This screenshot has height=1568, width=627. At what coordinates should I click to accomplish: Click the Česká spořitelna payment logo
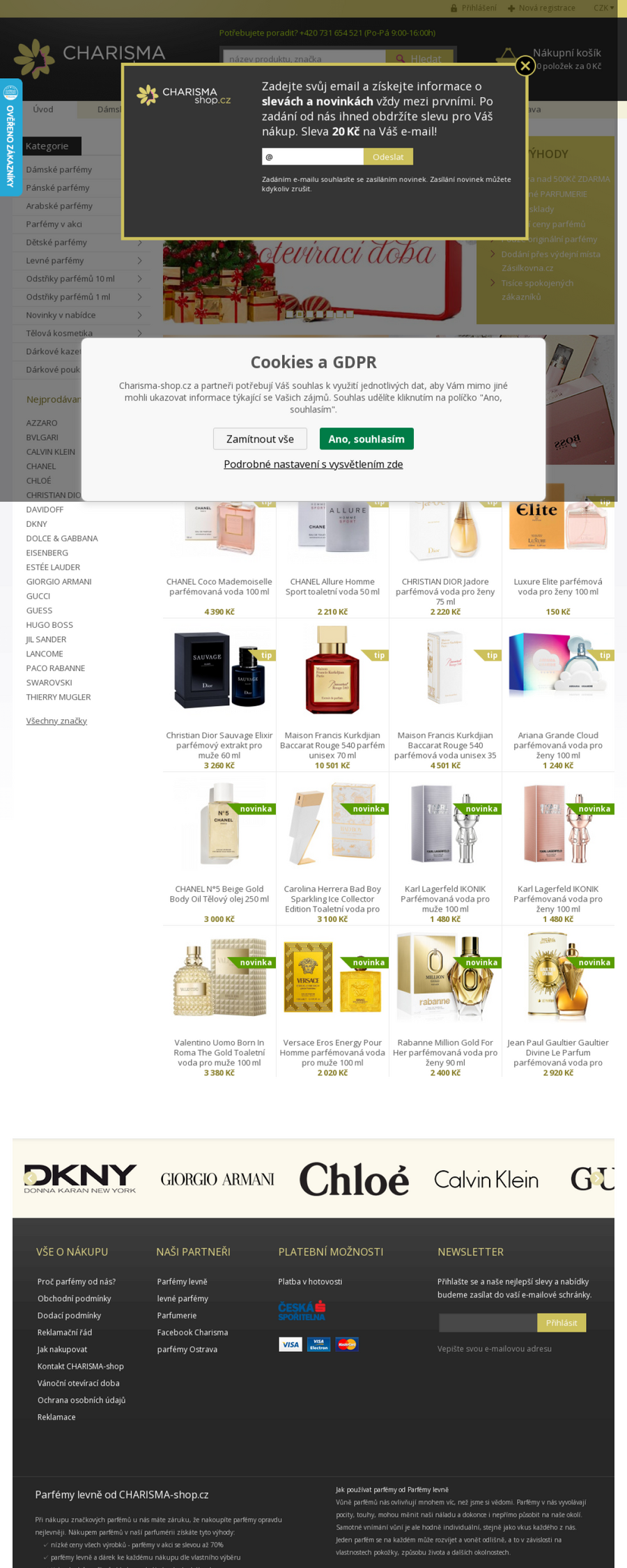tap(302, 1311)
